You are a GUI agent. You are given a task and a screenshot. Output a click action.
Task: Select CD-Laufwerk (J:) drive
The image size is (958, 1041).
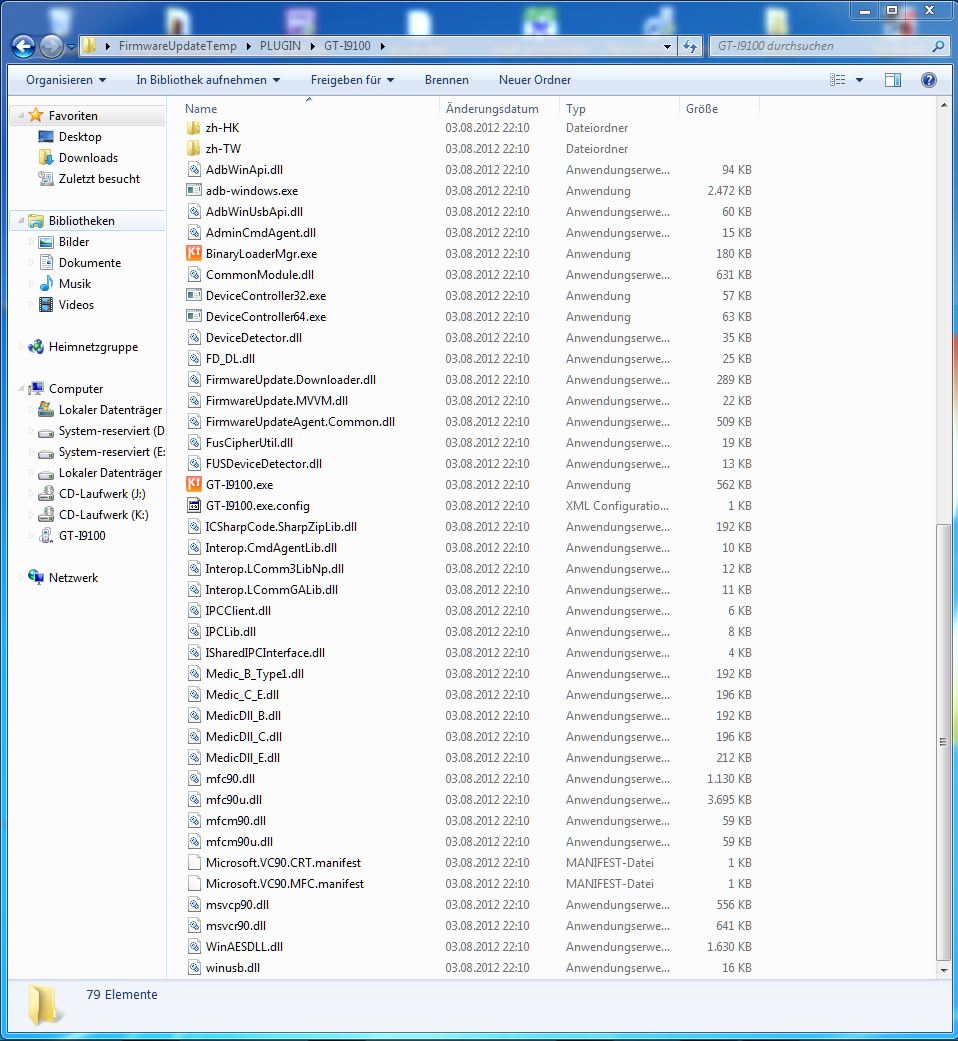pos(102,494)
